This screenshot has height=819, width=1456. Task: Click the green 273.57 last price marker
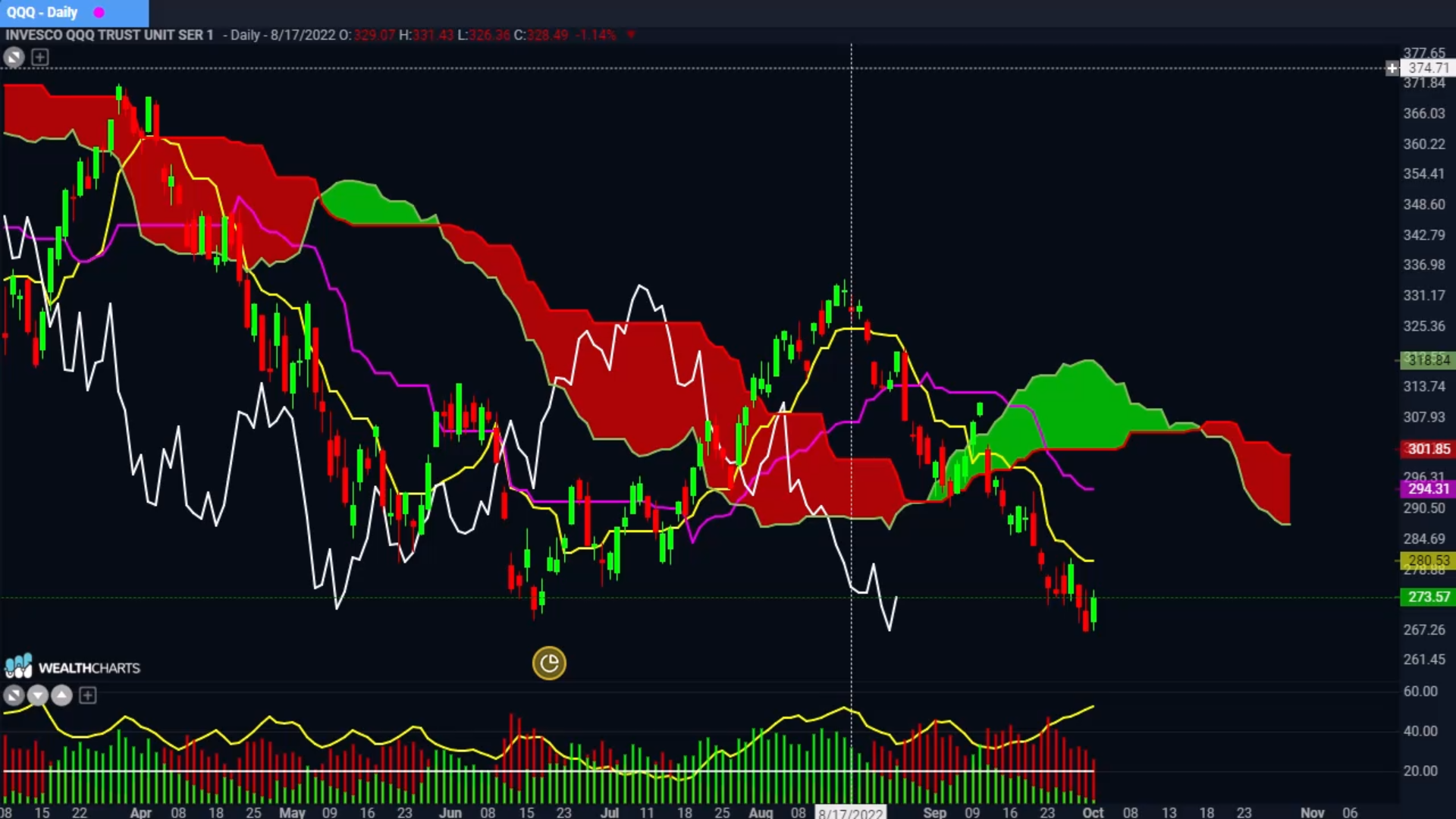click(1427, 597)
